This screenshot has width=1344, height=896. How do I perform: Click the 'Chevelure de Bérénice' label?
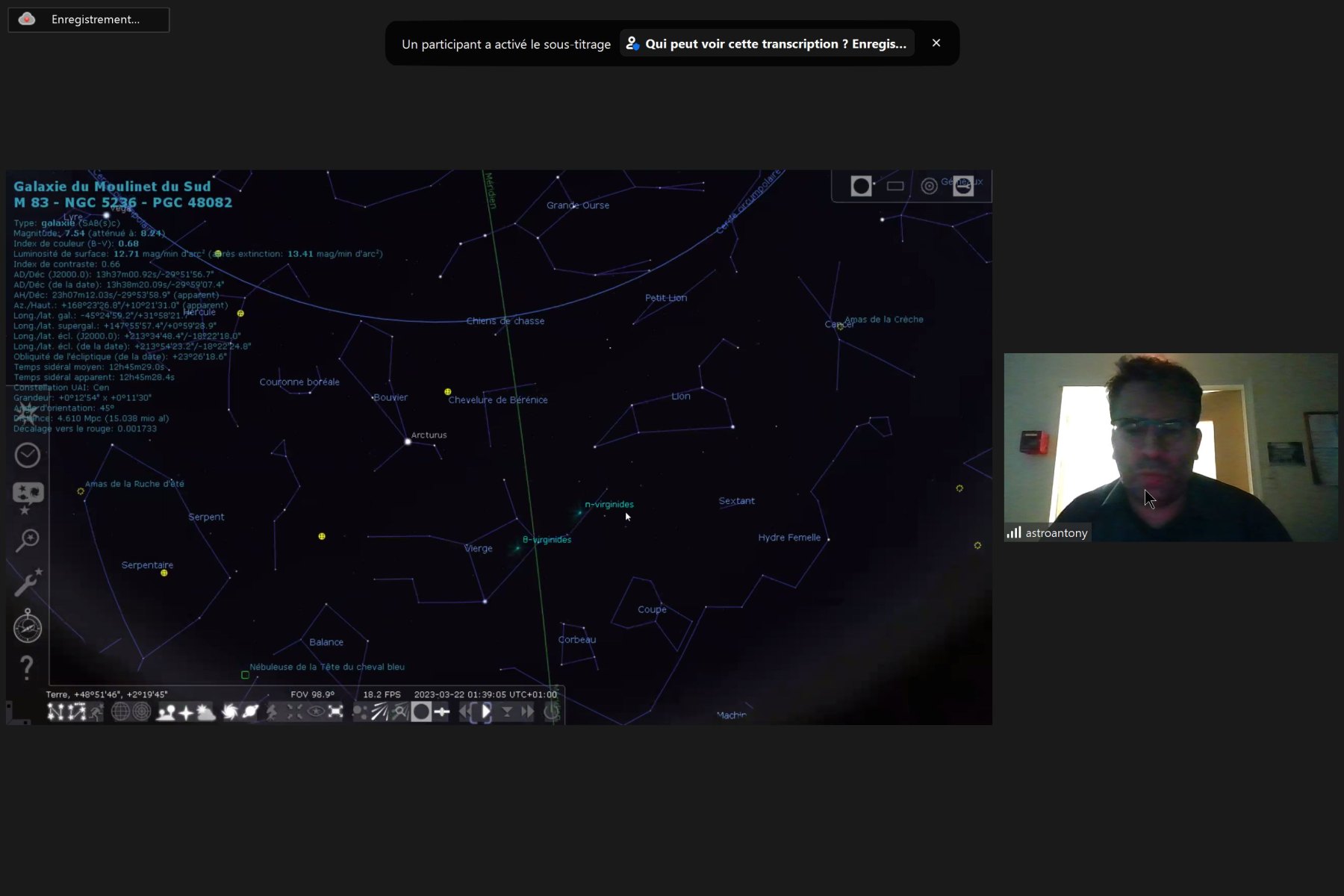click(x=498, y=400)
